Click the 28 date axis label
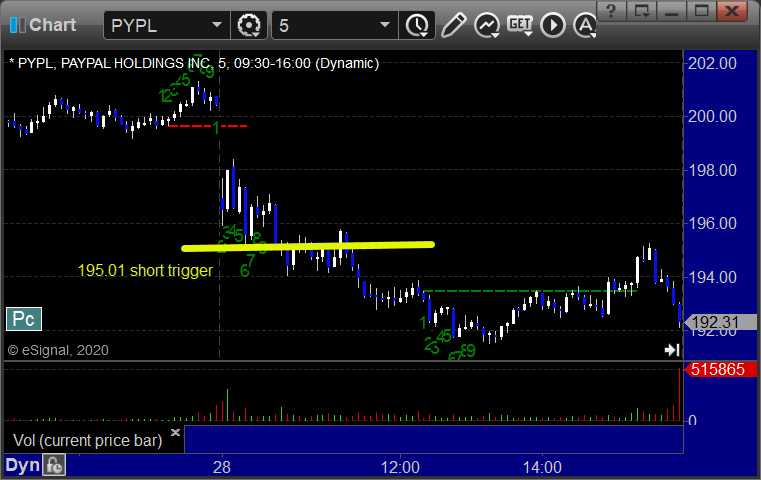761x480 pixels. point(222,467)
